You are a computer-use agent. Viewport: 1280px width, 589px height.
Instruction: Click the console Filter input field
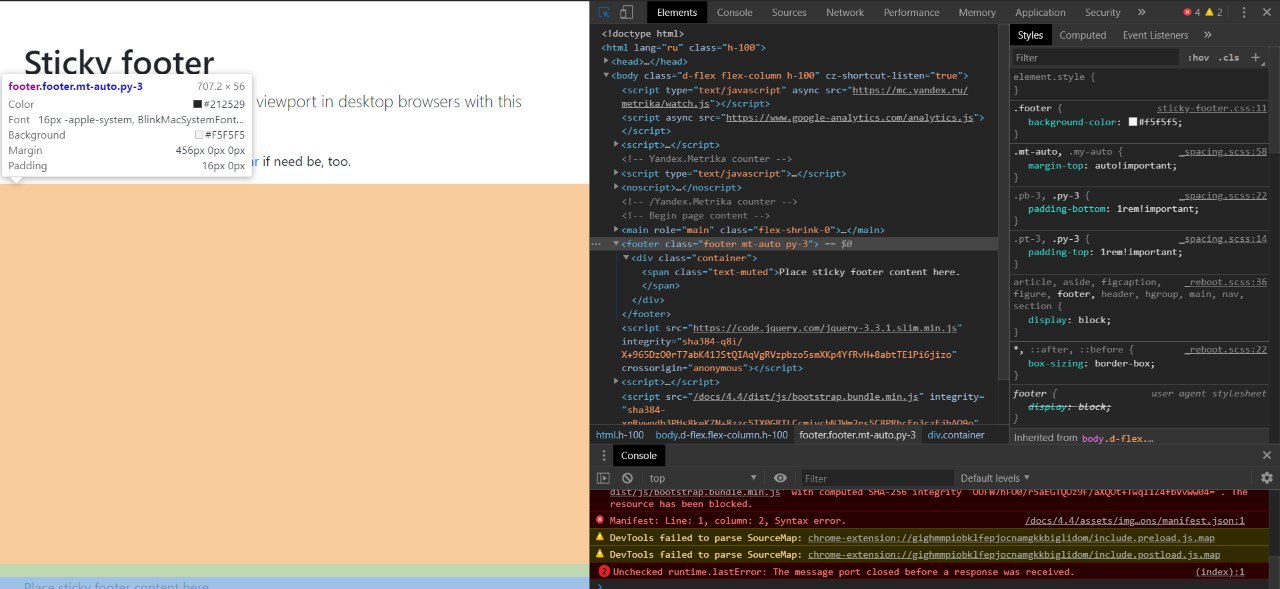point(876,478)
